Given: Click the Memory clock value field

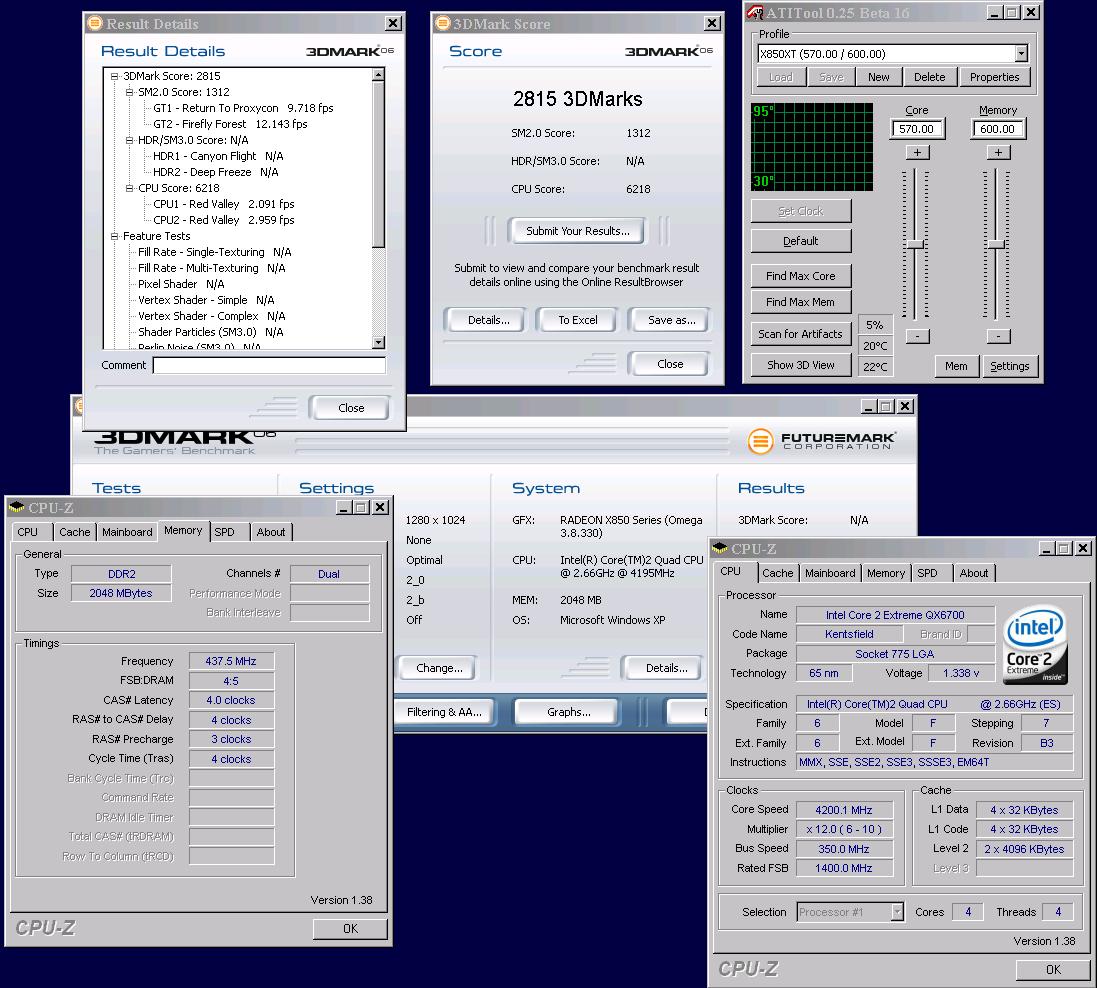Looking at the screenshot, I should (998, 129).
